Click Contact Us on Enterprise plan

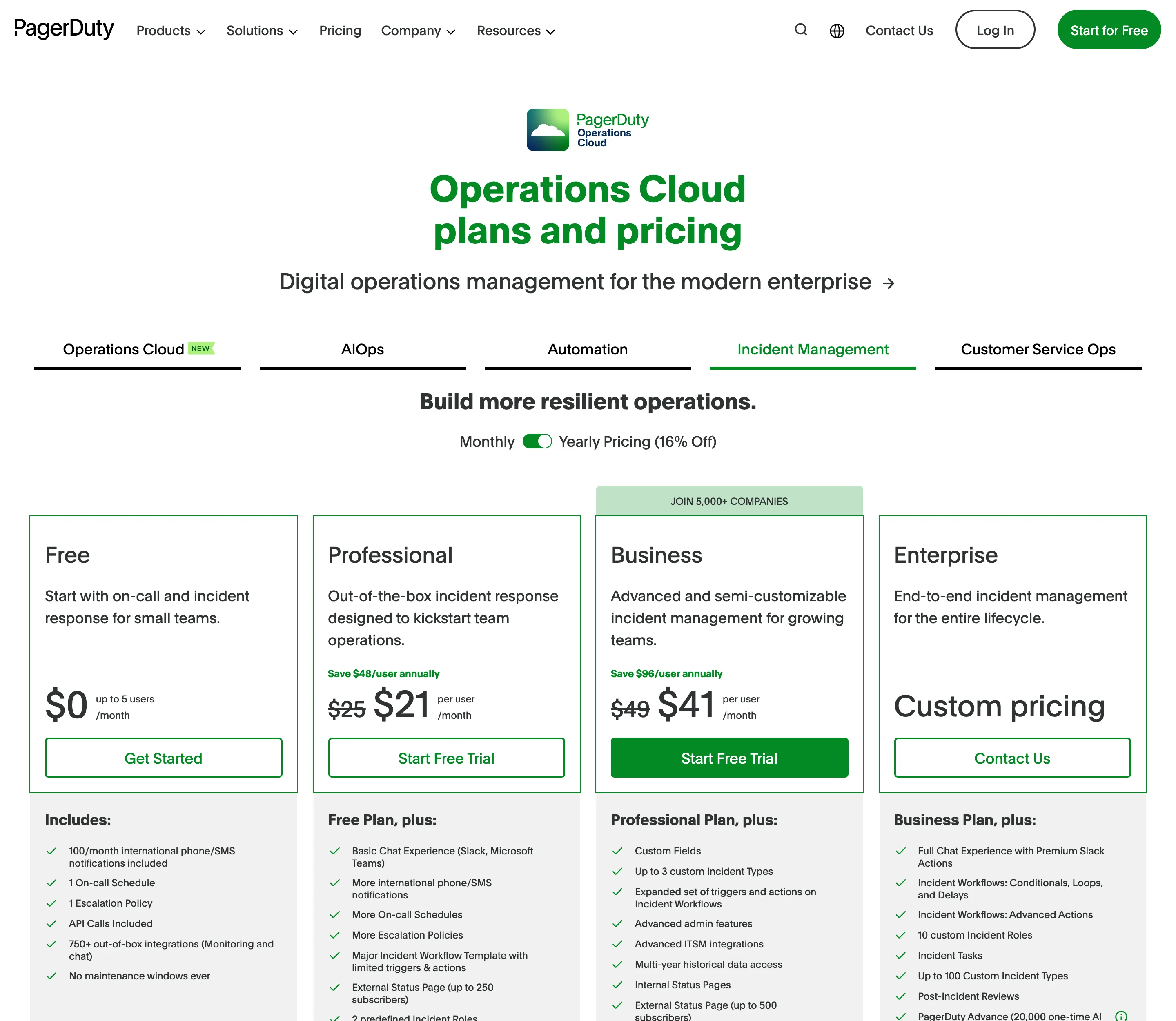(1012, 758)
